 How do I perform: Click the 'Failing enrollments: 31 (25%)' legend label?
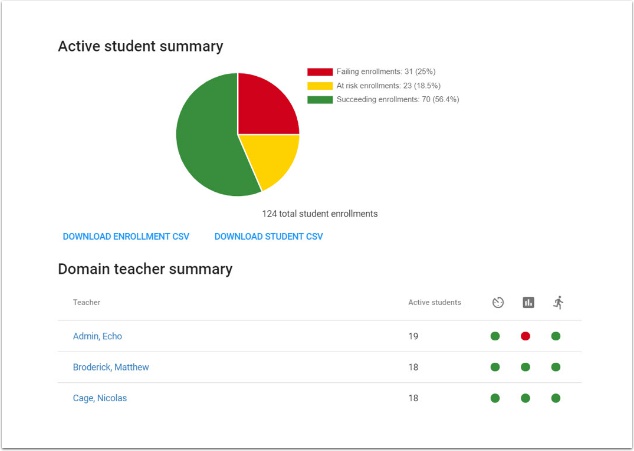(x=386, y=72)
